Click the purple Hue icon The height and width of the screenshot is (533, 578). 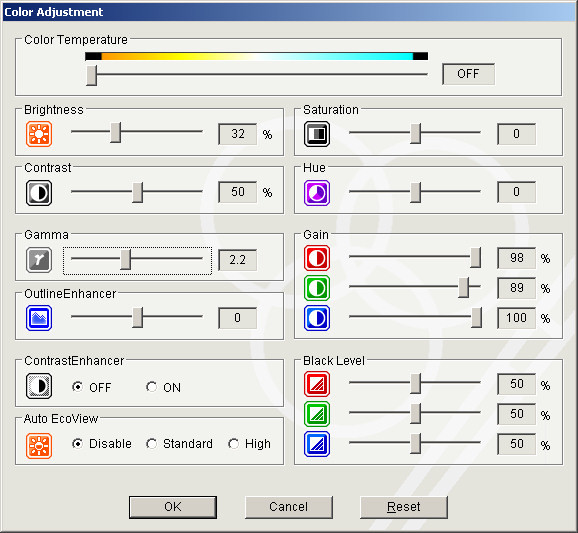pos(317,192)
